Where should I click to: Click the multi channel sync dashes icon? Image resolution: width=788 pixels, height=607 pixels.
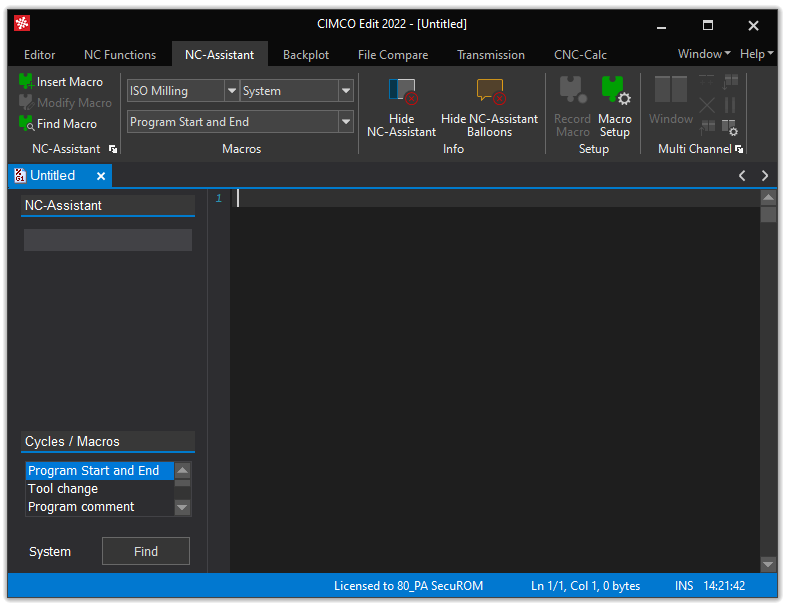(707, 80)
